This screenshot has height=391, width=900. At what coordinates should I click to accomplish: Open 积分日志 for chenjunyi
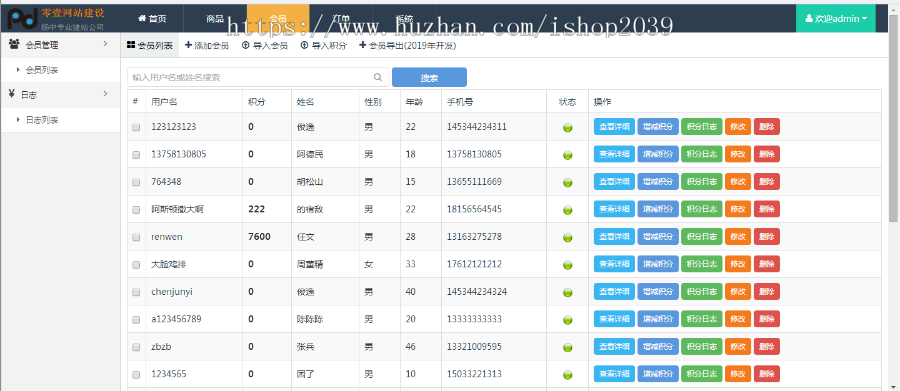(702, 292)
